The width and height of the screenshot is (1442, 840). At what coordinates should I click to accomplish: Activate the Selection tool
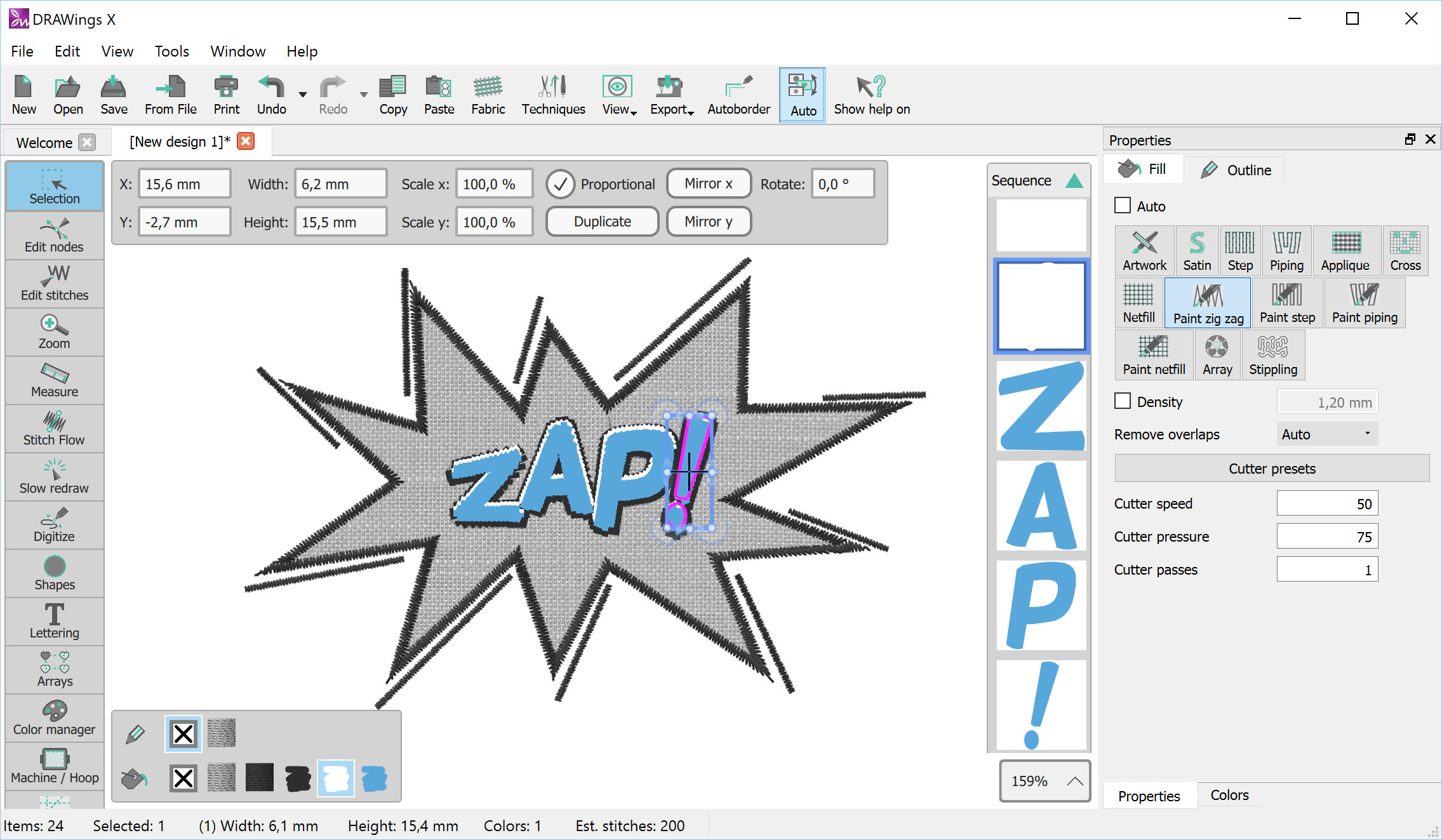click(55, 186)
